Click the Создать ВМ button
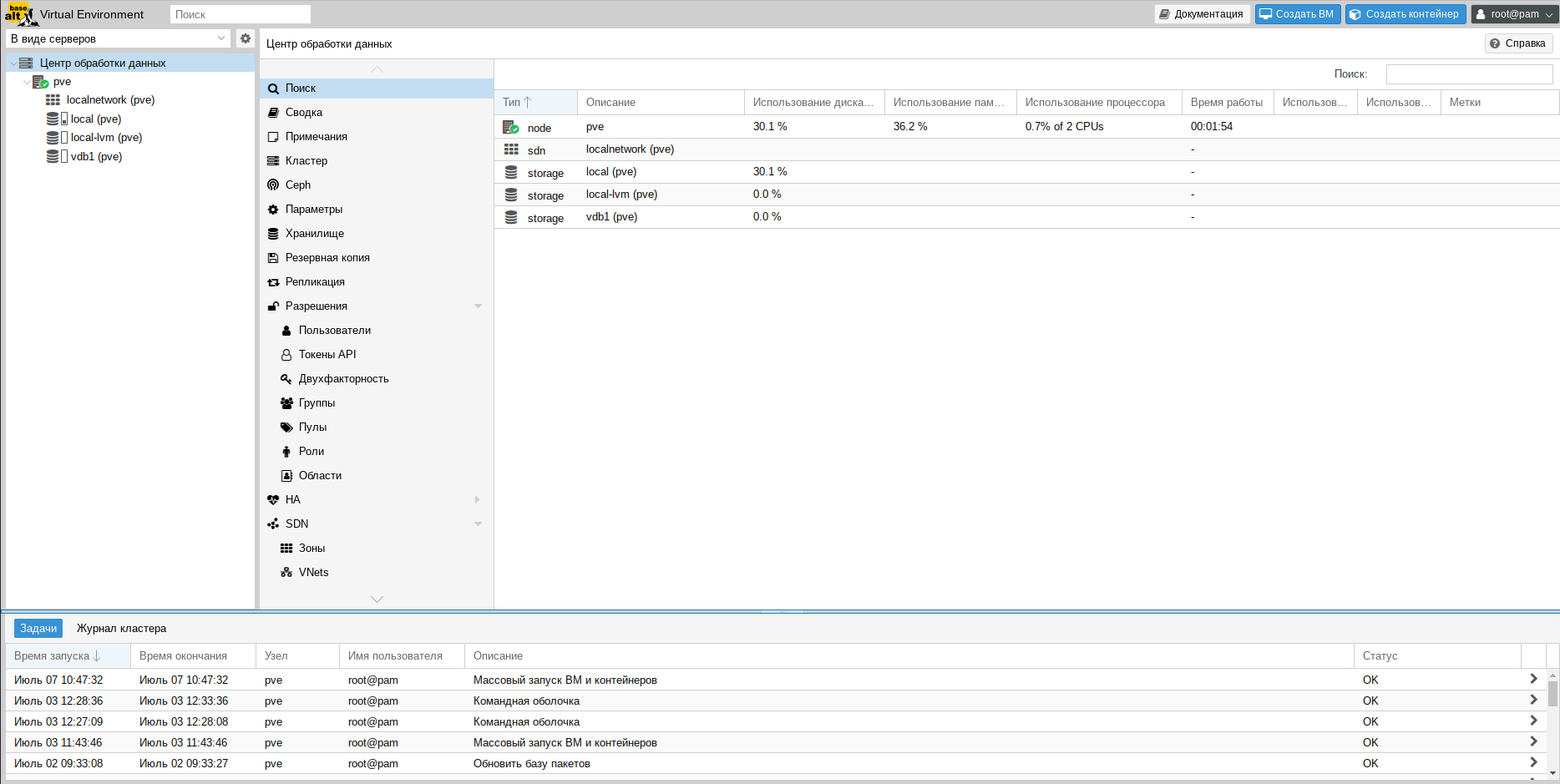 click(x=1297, y=14)
